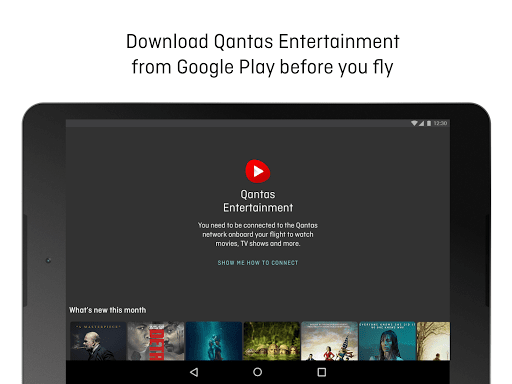Open recent apps with the square button
This screenshot has height=384, width=512.
coord(322,372)
